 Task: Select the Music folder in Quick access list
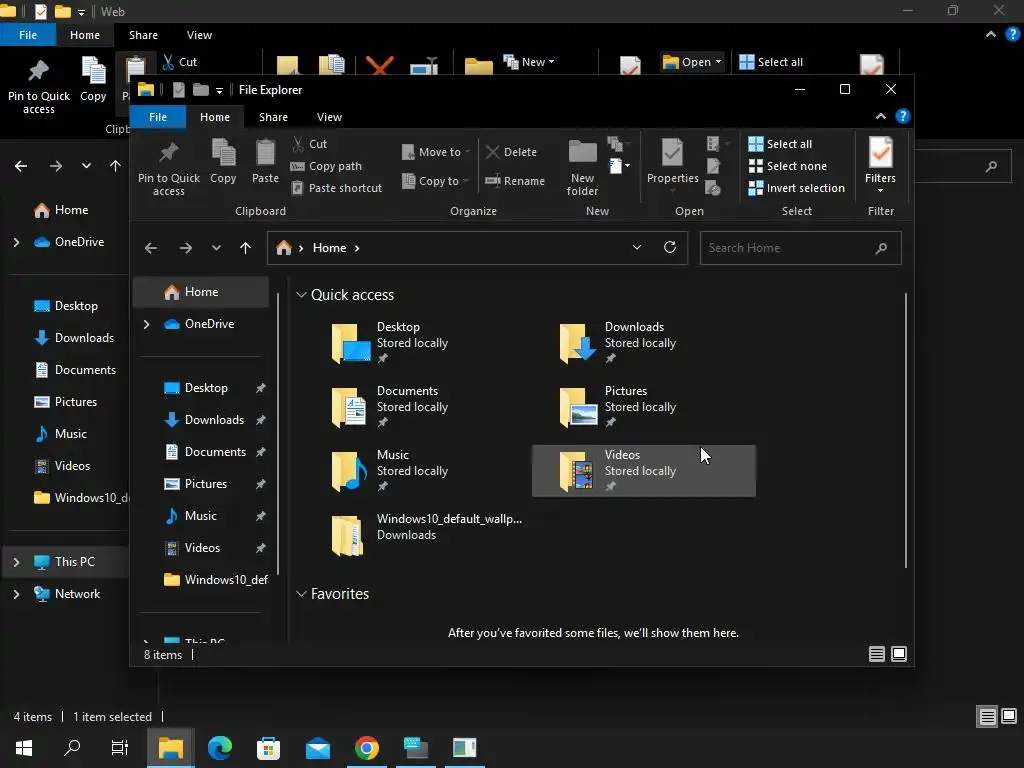pyautogui.click(x=417, y=471)
